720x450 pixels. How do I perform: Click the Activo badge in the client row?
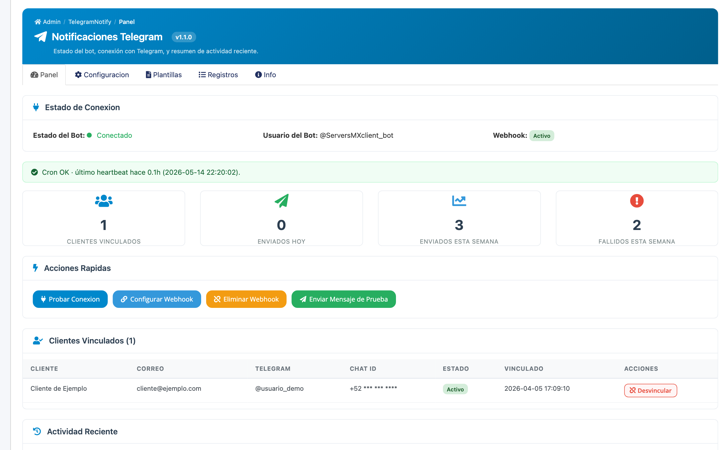[455, 389]
